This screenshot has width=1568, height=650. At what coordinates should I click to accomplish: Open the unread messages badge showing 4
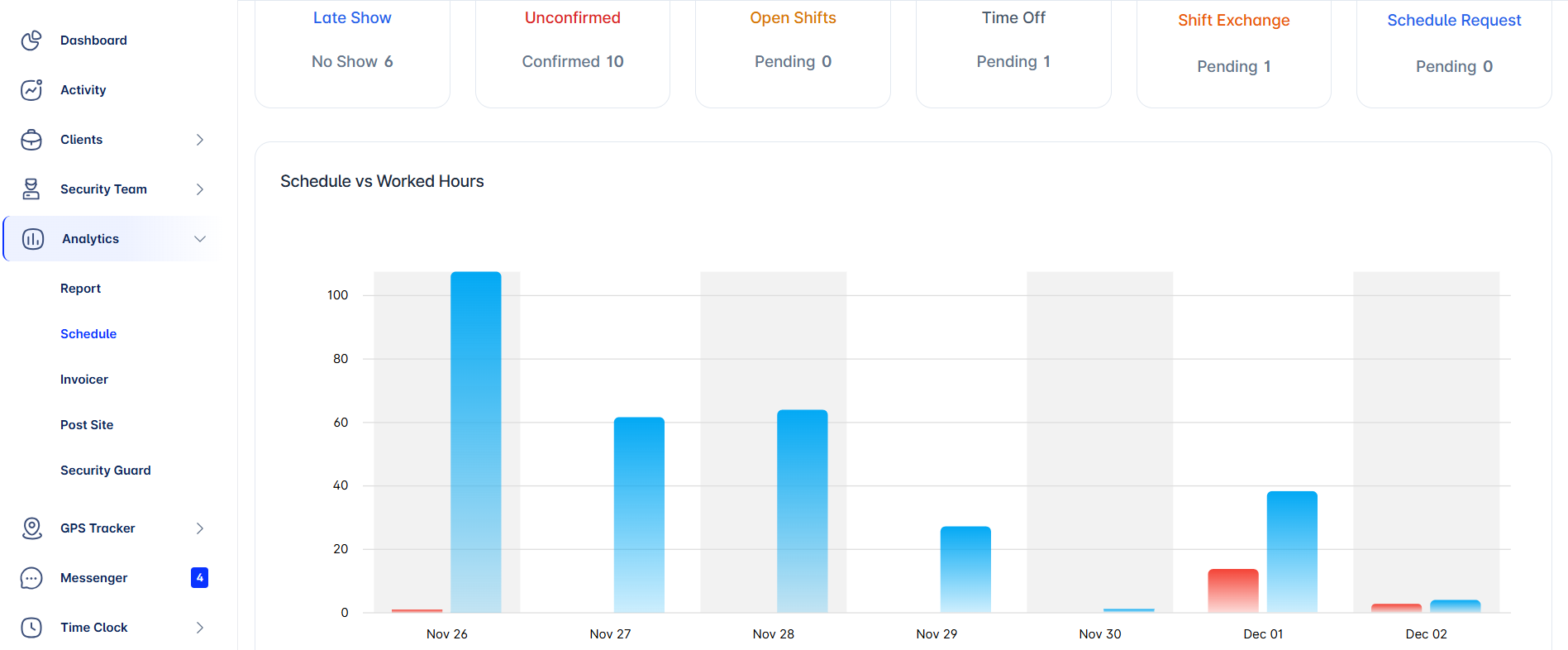tap(199, 578)
